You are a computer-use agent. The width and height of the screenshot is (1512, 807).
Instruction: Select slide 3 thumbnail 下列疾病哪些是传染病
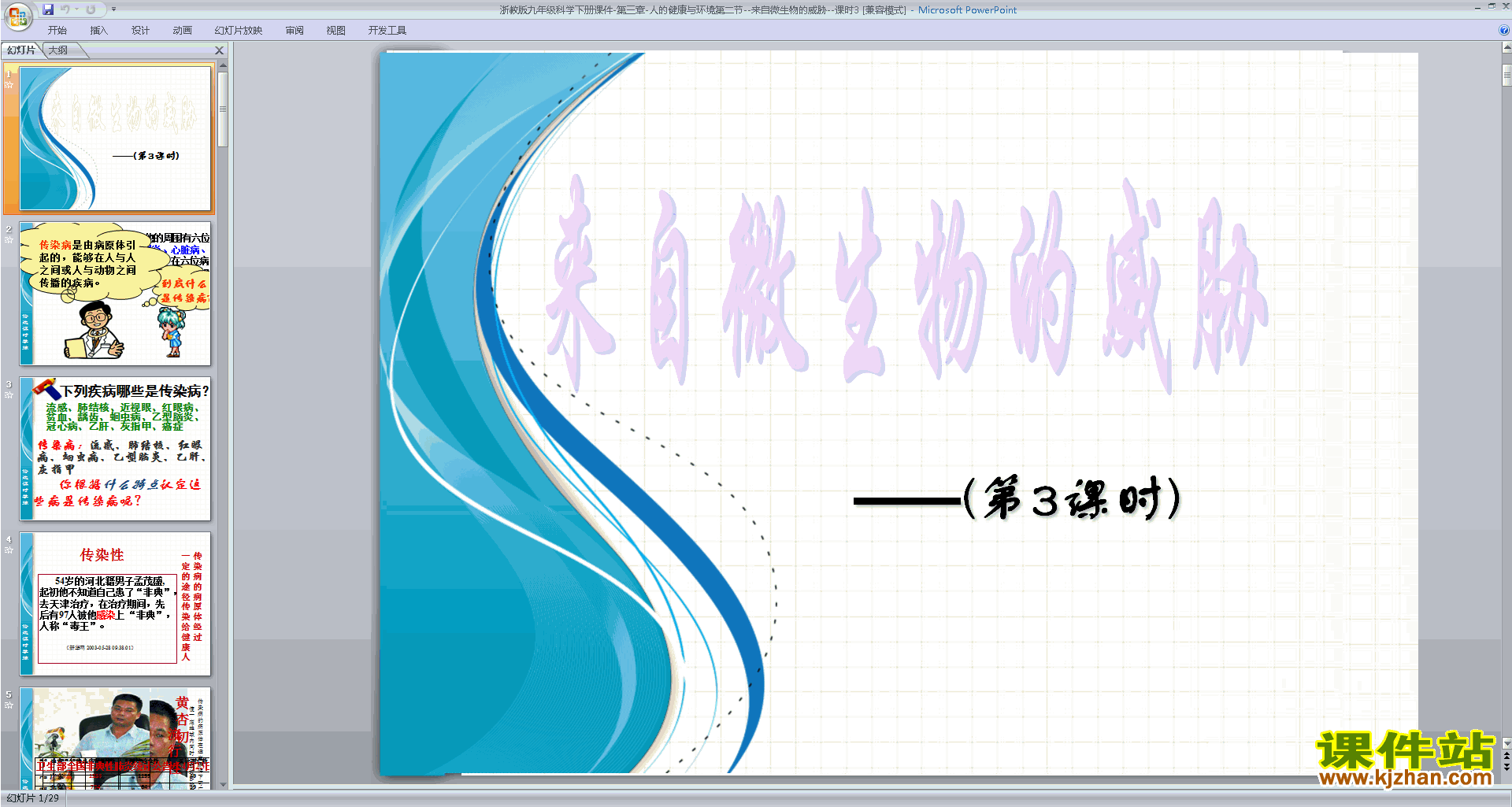(115, 449)
